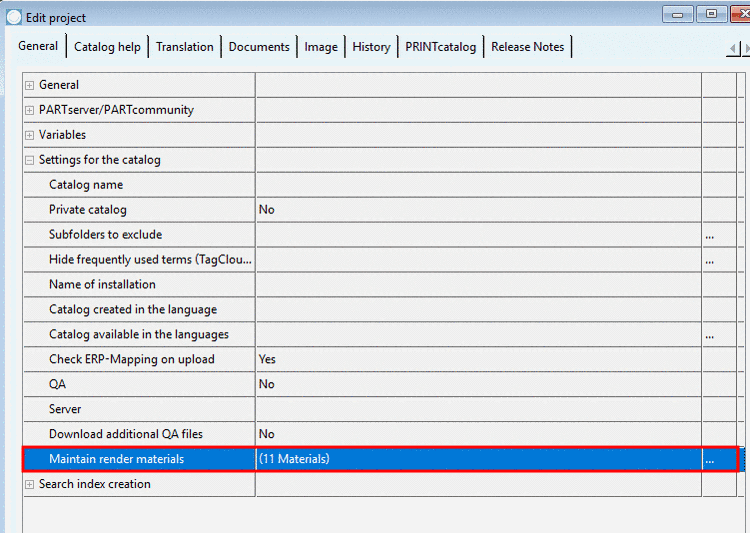The image size is (750, 533).
Task: Switch to the General tab
Action: pyautogui.click(x=38, y=46)
